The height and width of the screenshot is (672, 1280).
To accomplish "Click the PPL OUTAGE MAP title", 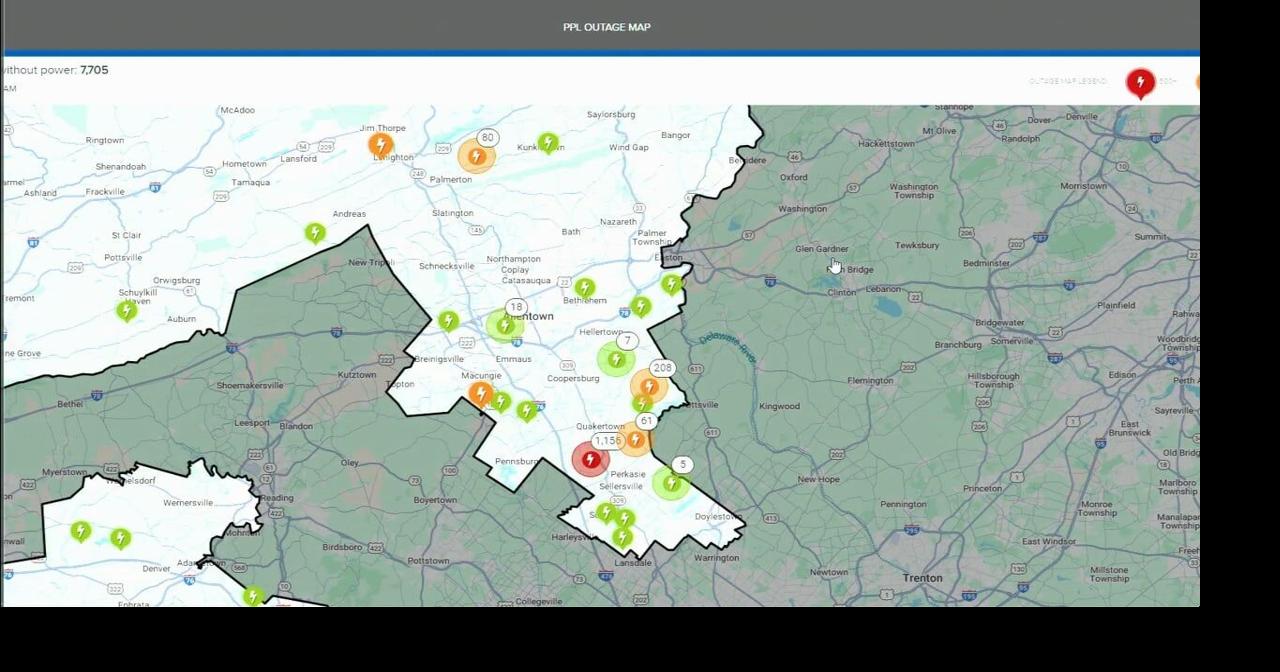I will coord(607,27).
